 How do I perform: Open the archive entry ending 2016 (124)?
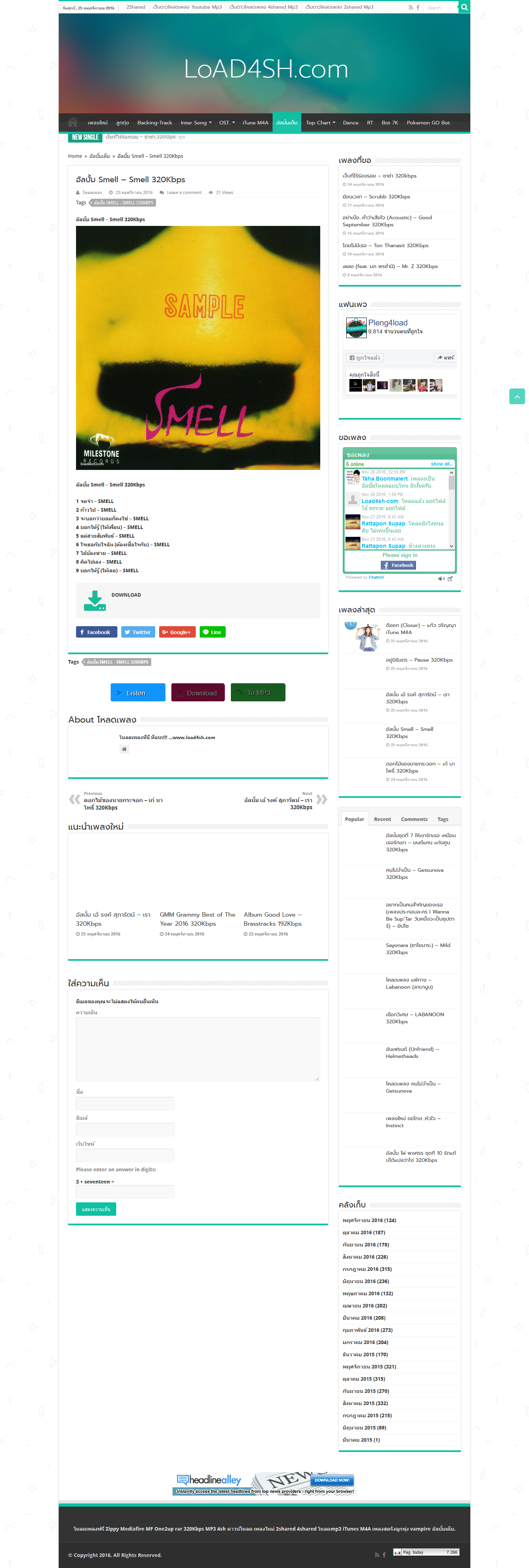click(369, 1220)
